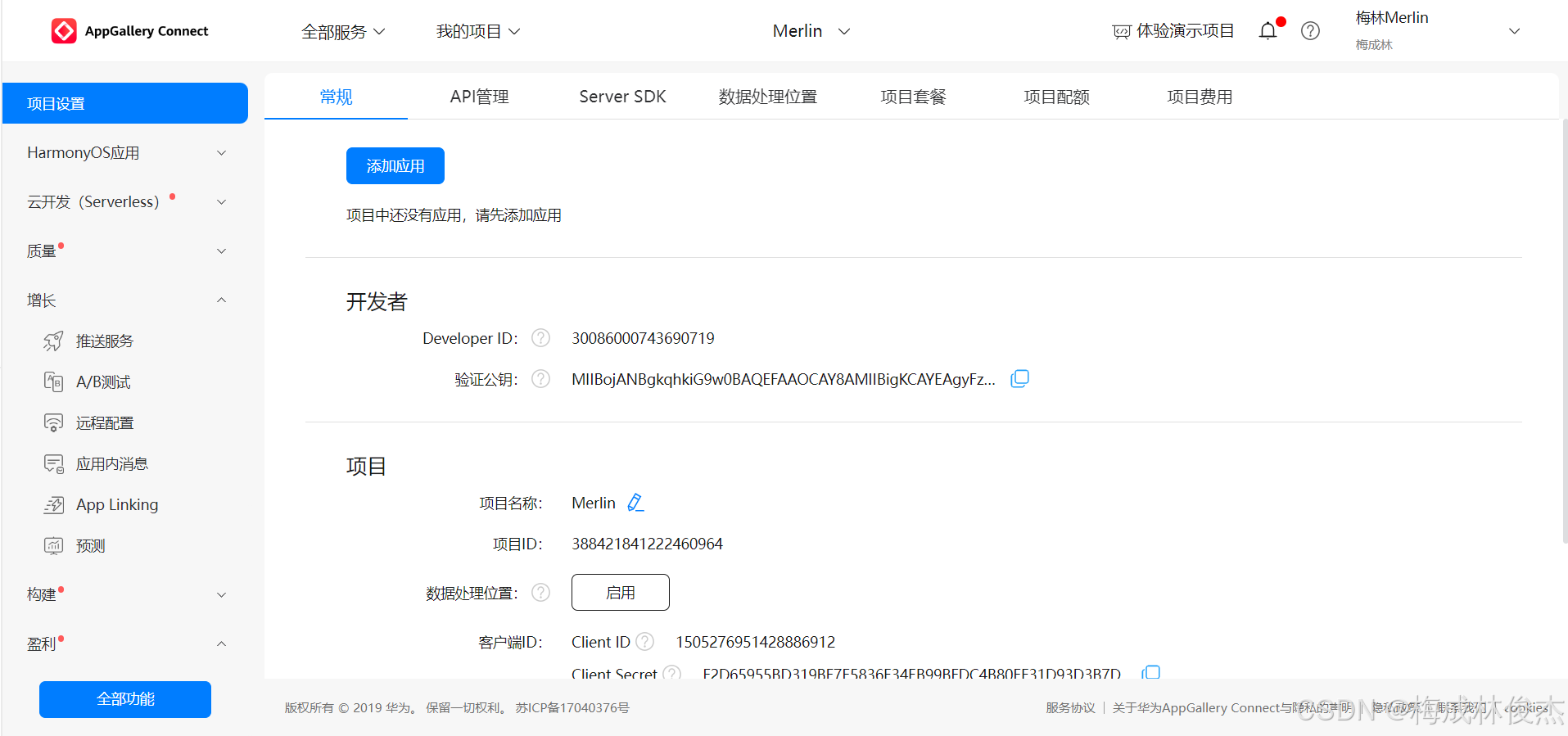The image size is (1568, 736).
Task: Click the 验证公钥 help tooltip icon
Action: click(x=540, y=379)
